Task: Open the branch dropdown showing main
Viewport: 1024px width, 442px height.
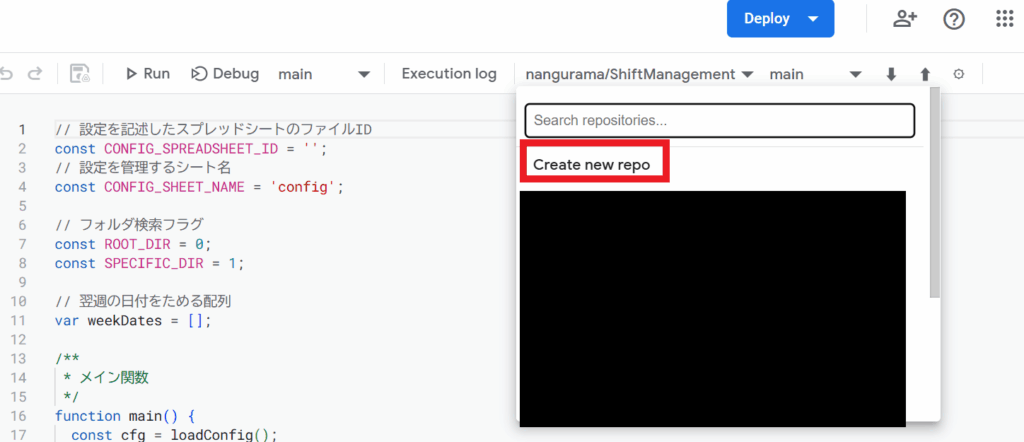Action: 816,74
